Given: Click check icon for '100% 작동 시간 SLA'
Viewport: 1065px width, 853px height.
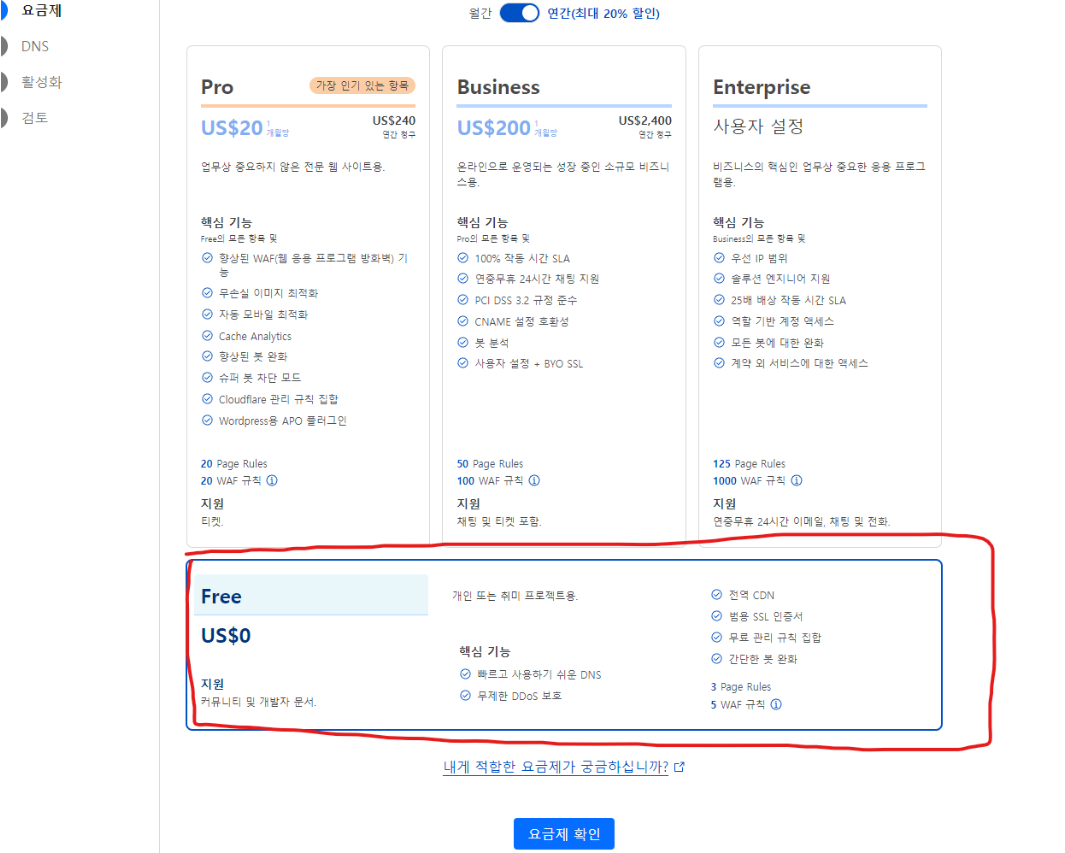Looking at the screenshot, I should coord(463,258).
